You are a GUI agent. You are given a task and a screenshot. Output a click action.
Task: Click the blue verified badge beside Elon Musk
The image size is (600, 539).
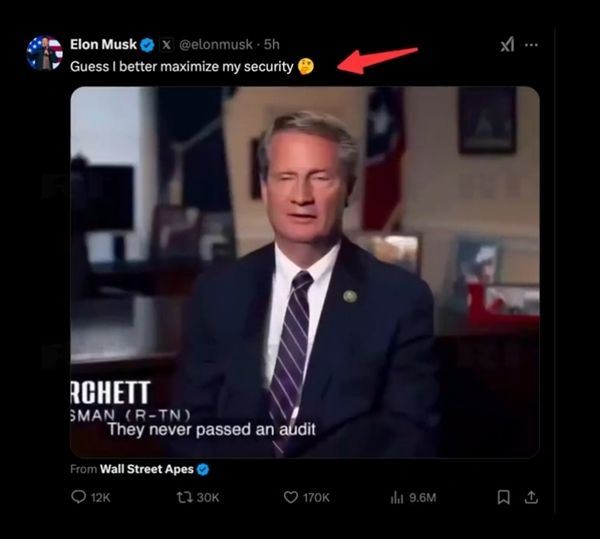click(147, 45)
